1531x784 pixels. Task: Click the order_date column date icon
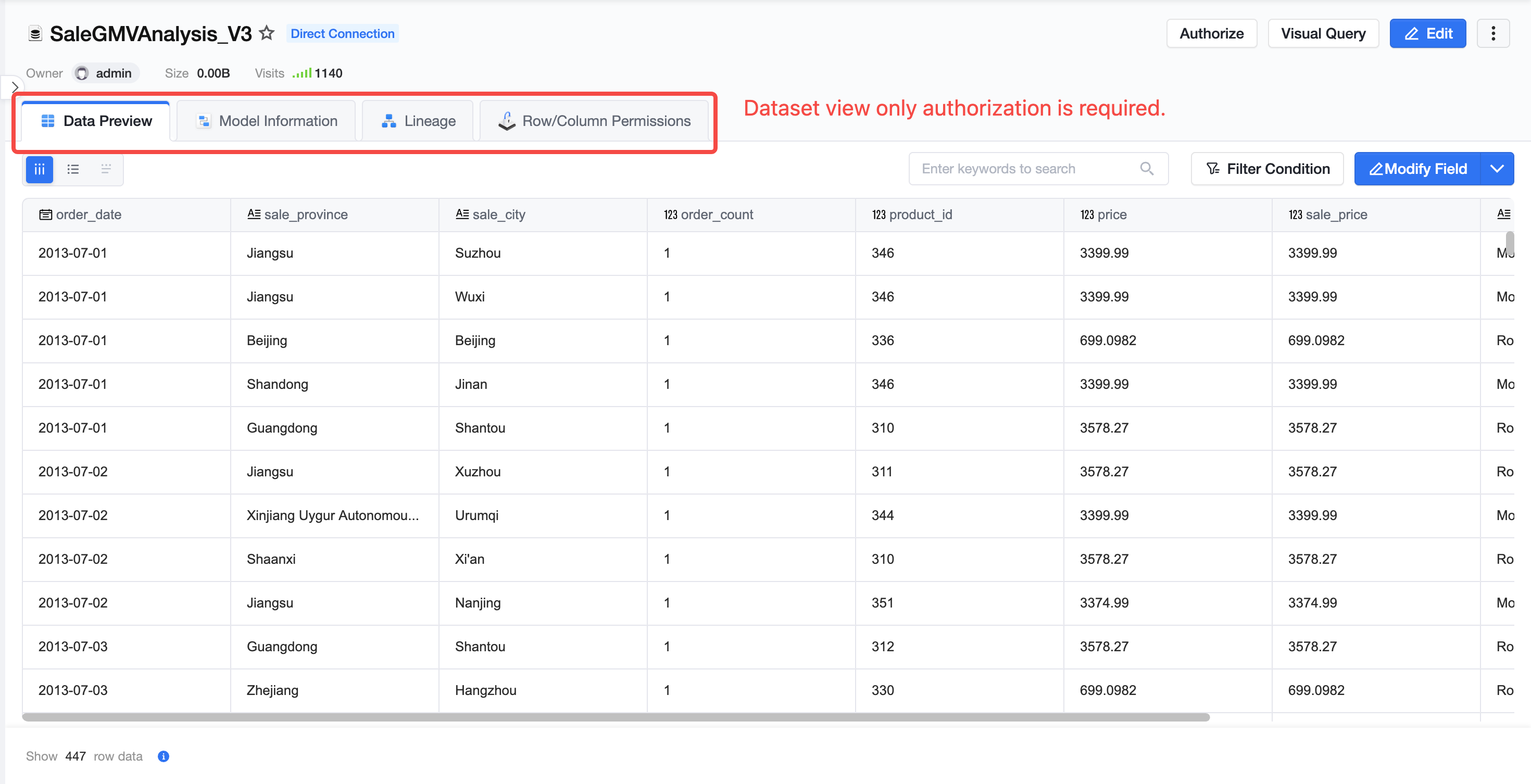pos(46,214)
